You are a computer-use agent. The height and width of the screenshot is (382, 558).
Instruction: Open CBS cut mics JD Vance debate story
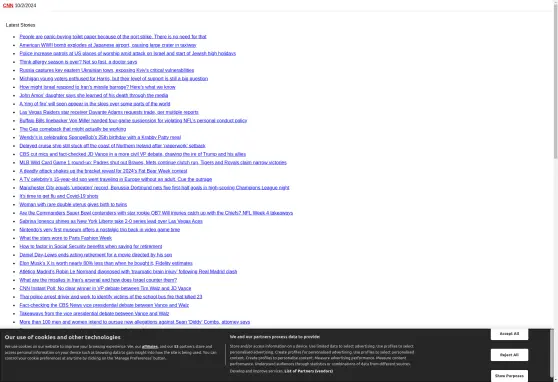132,154
